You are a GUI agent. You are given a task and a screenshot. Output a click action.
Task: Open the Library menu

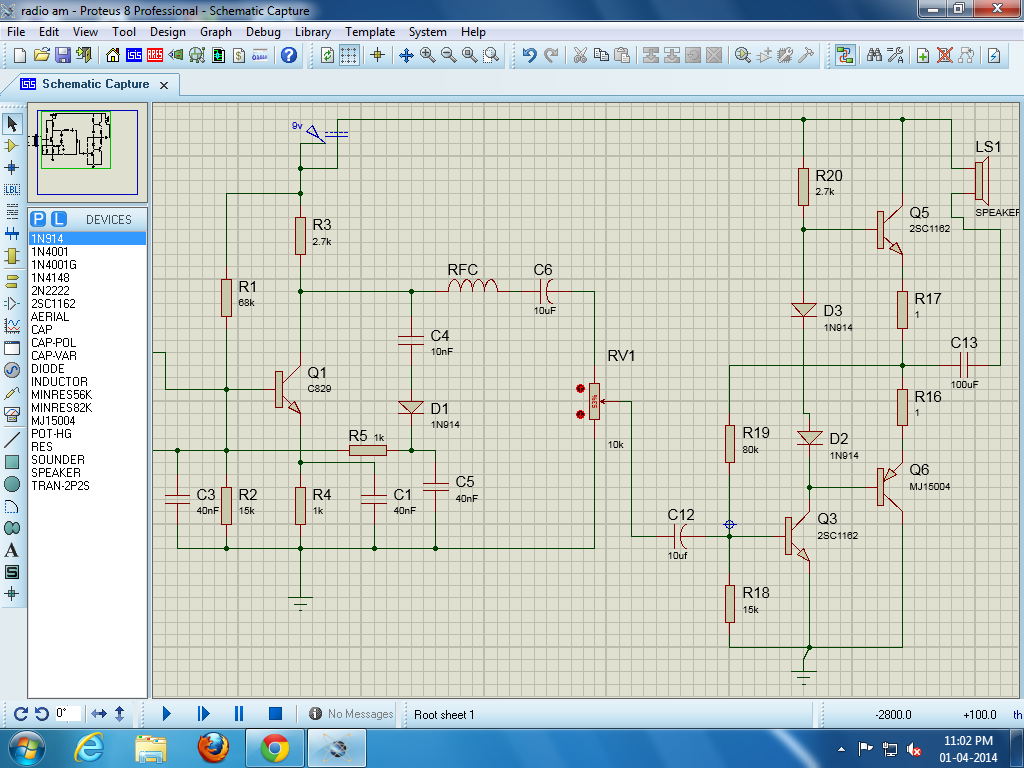point(312,32)
